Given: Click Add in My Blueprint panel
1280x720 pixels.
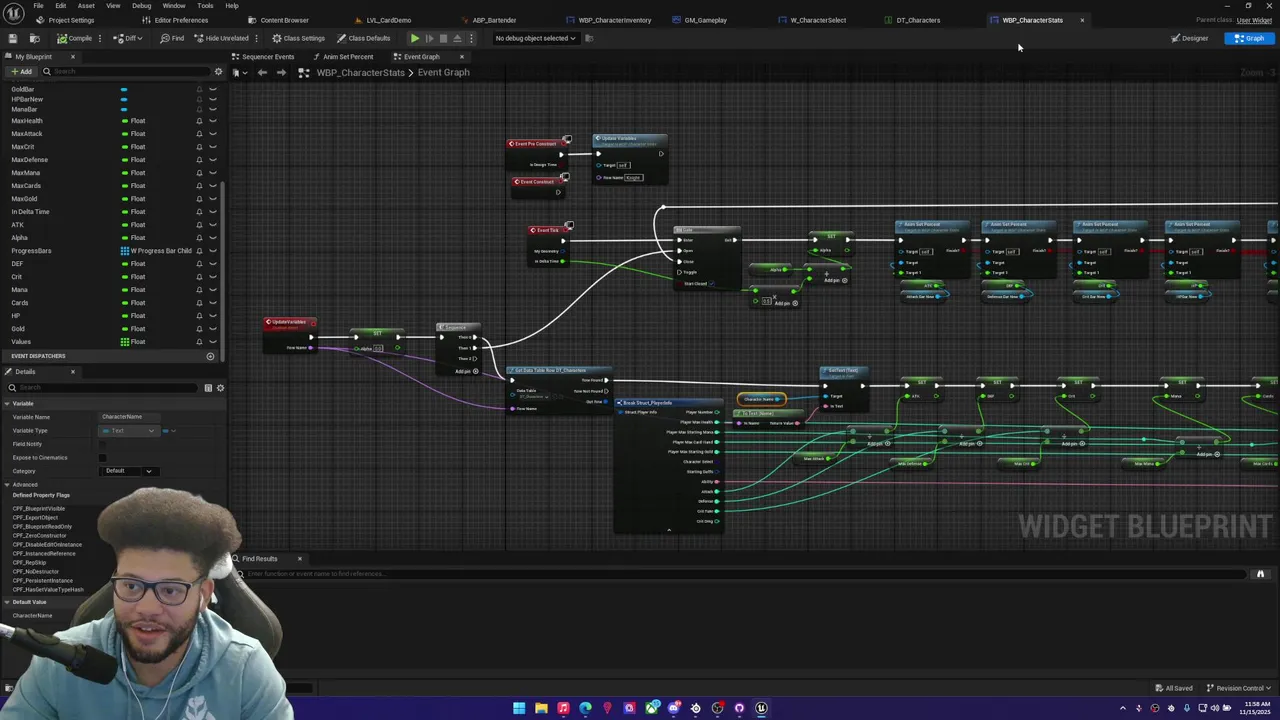Looking at the screenshot, I should [x=20, y=72].
